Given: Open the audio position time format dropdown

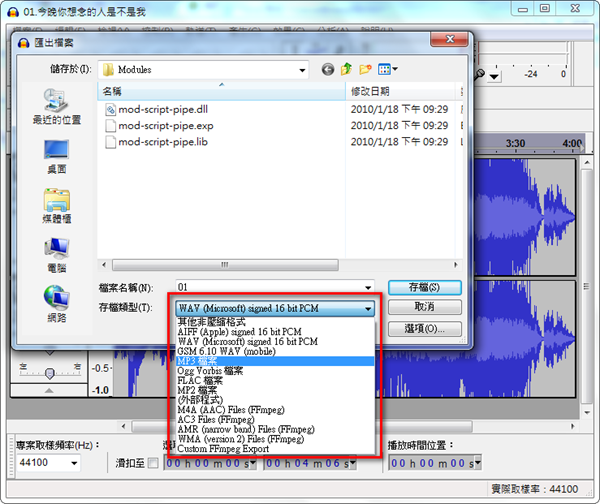Looking at the screenshot, I should tap(478, 463).
